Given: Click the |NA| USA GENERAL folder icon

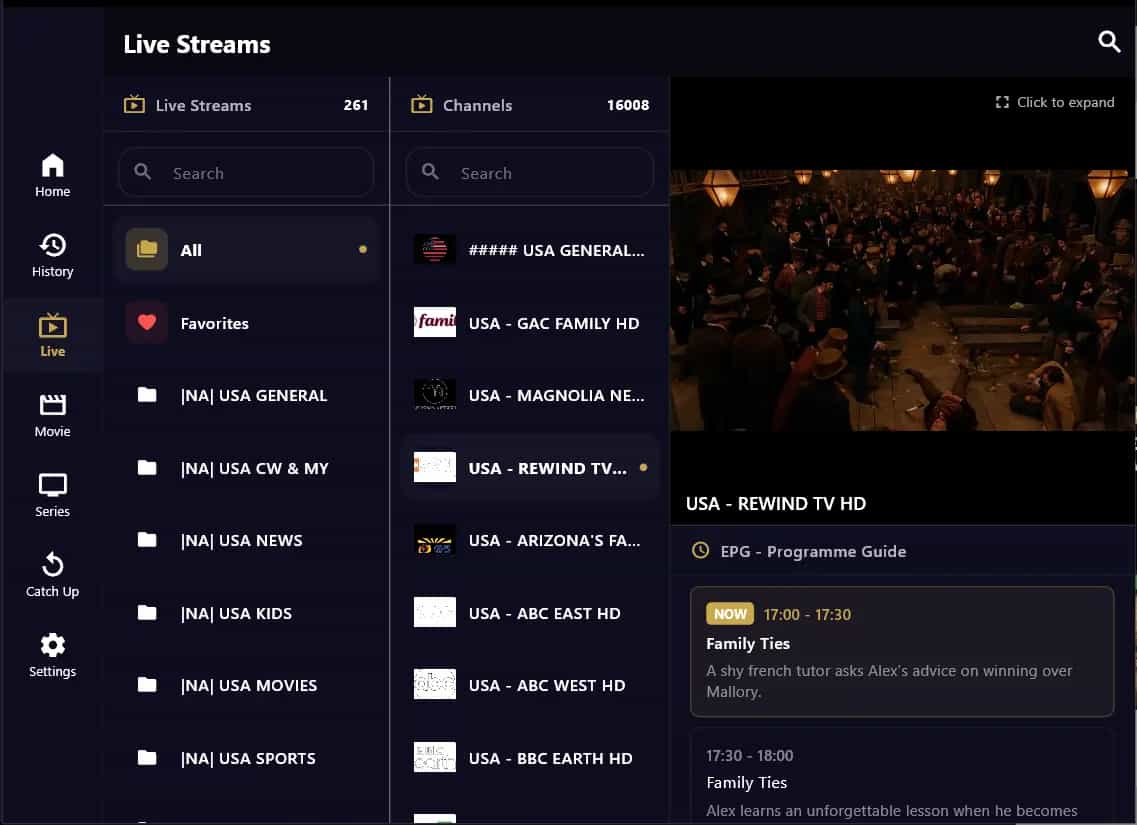Looking at the screenshot, I should pyautogui.click(x=147, y=394).
